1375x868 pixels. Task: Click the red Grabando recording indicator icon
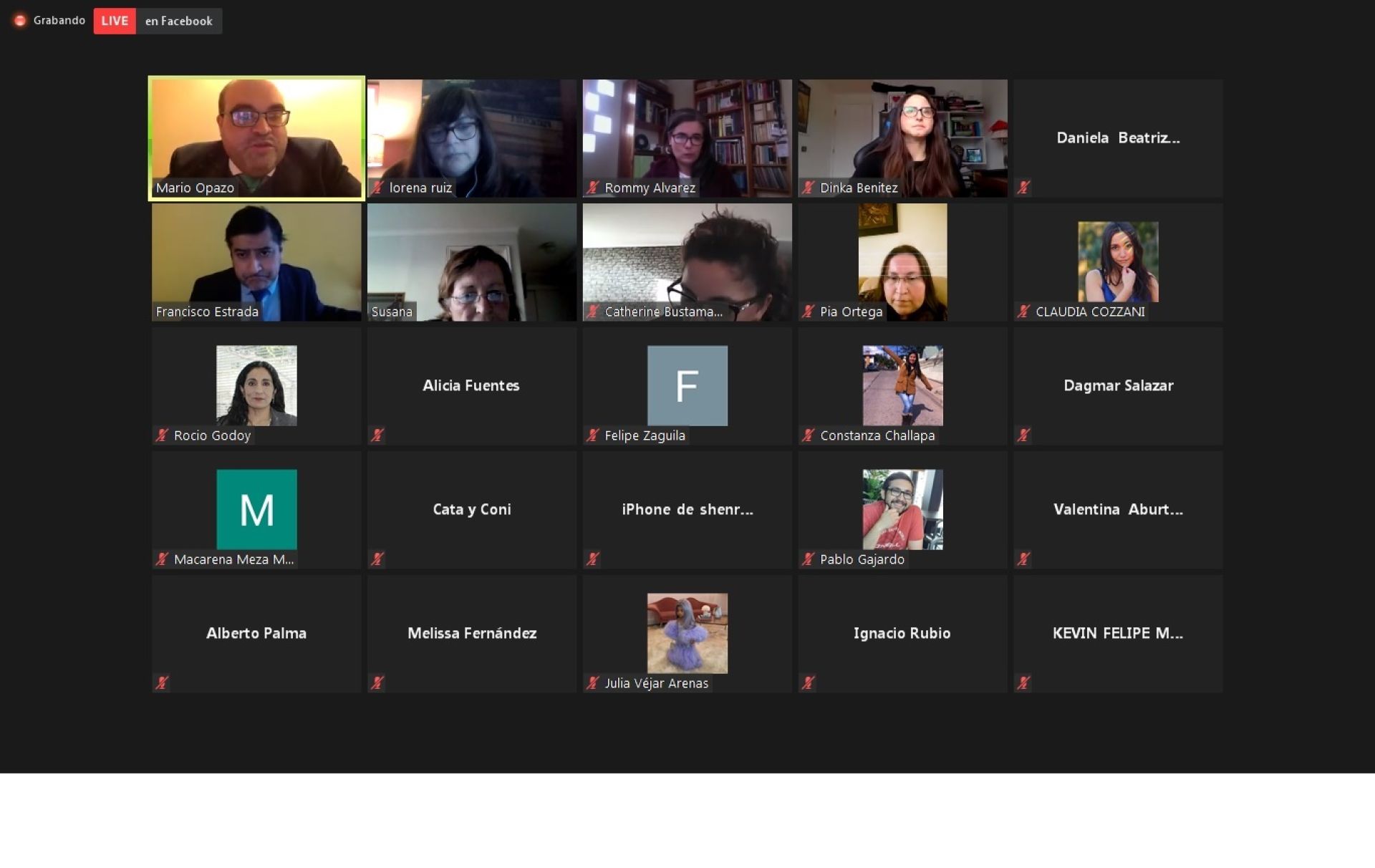click(x=20, y=21)
